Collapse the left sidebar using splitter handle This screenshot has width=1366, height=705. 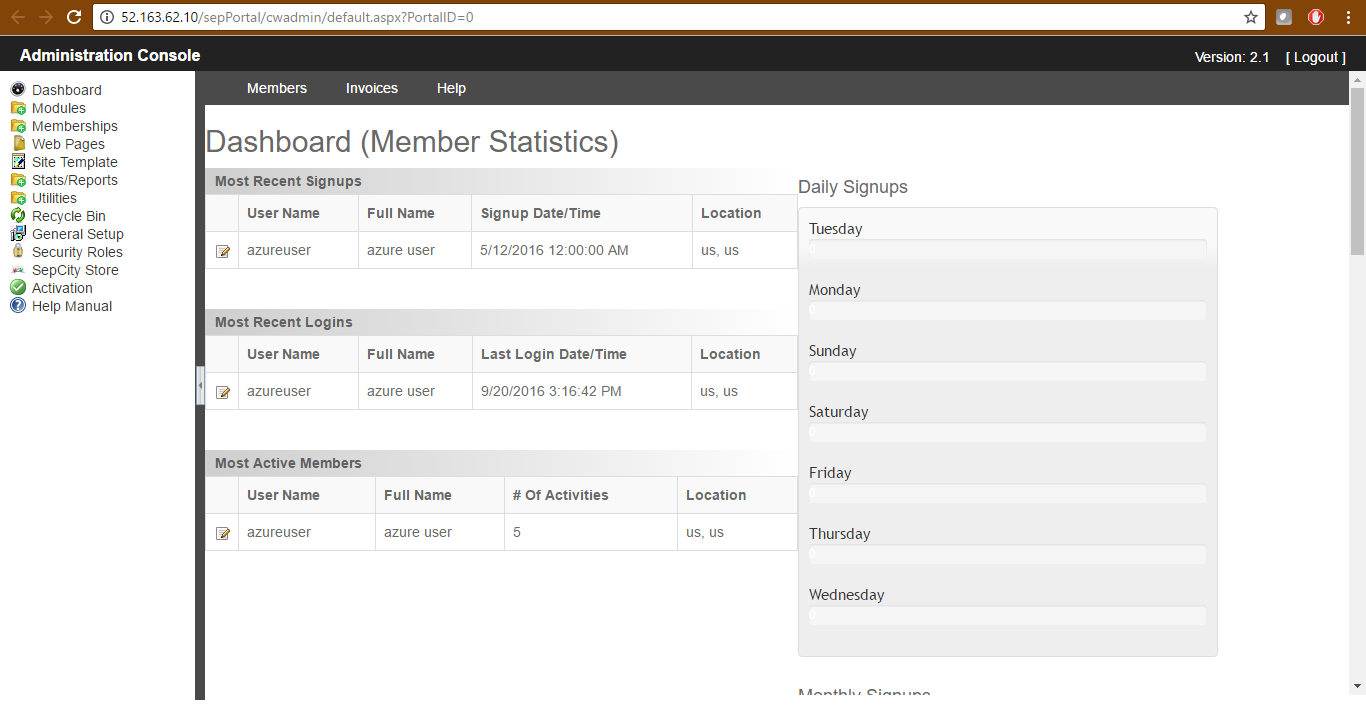[200, 385]
